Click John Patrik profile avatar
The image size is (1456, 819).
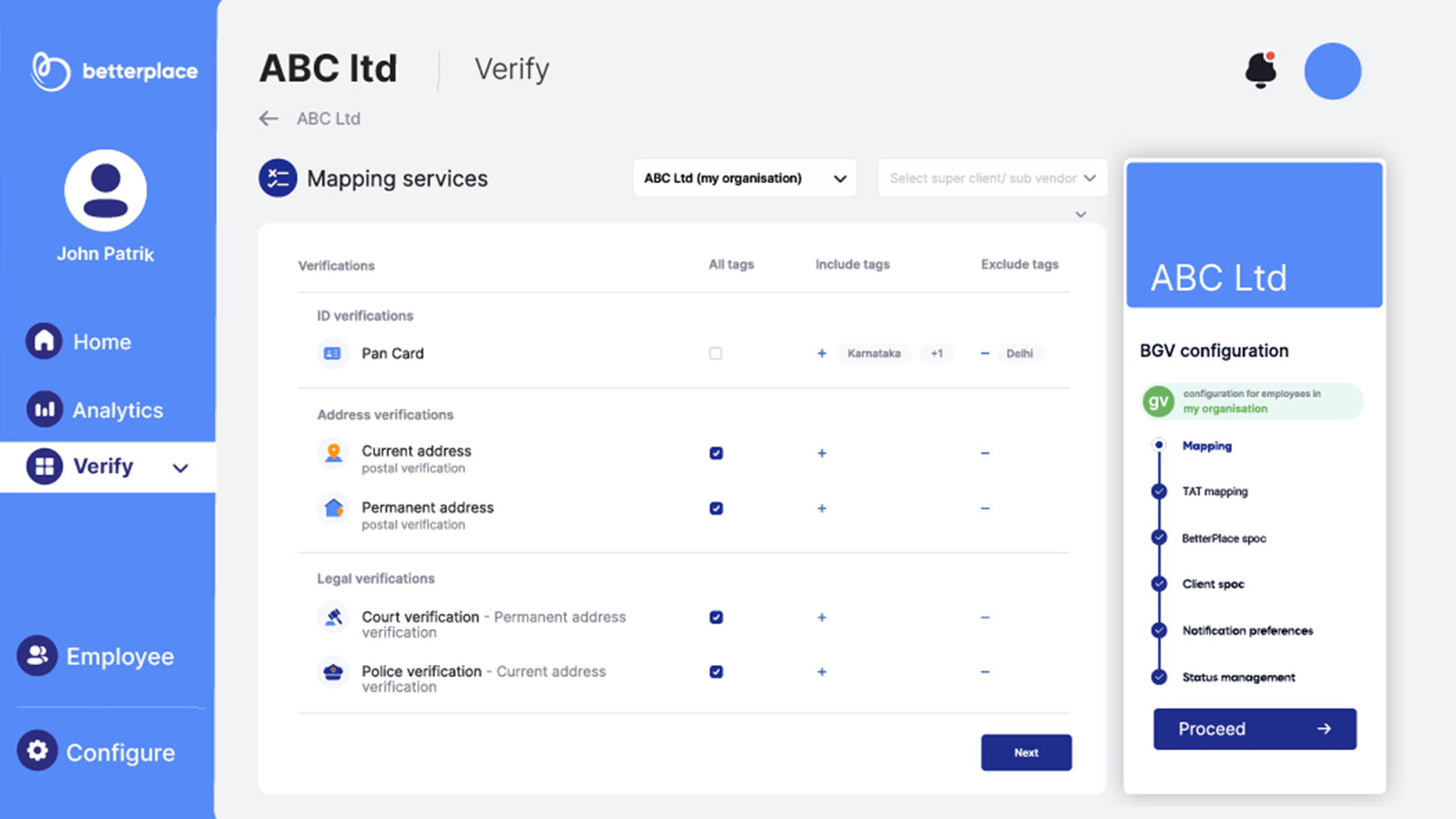coord(106,191)
